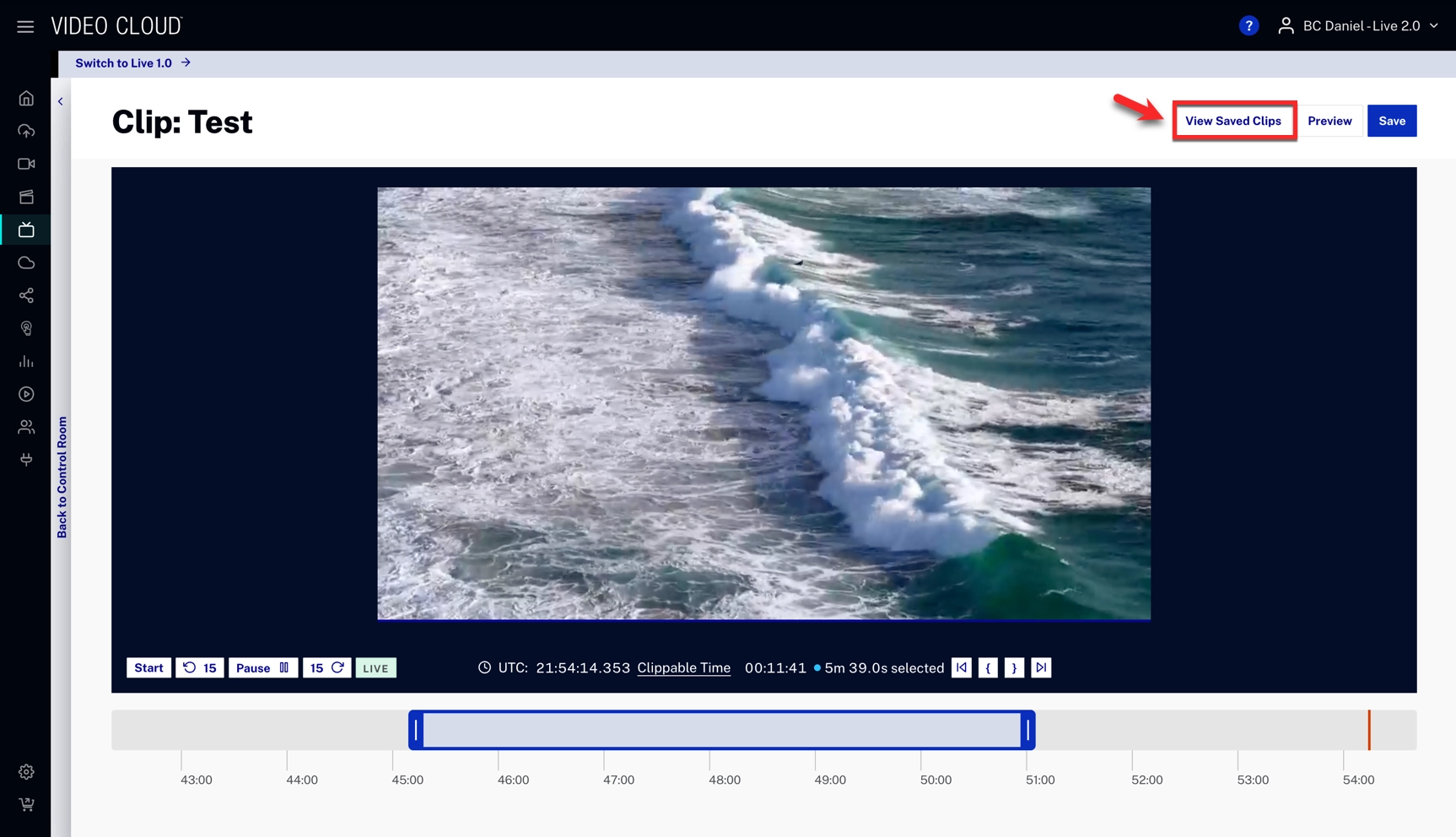1456x837 pixels.
Task: Collapse the Back to Control Room panel
Action: pos(61,101)
